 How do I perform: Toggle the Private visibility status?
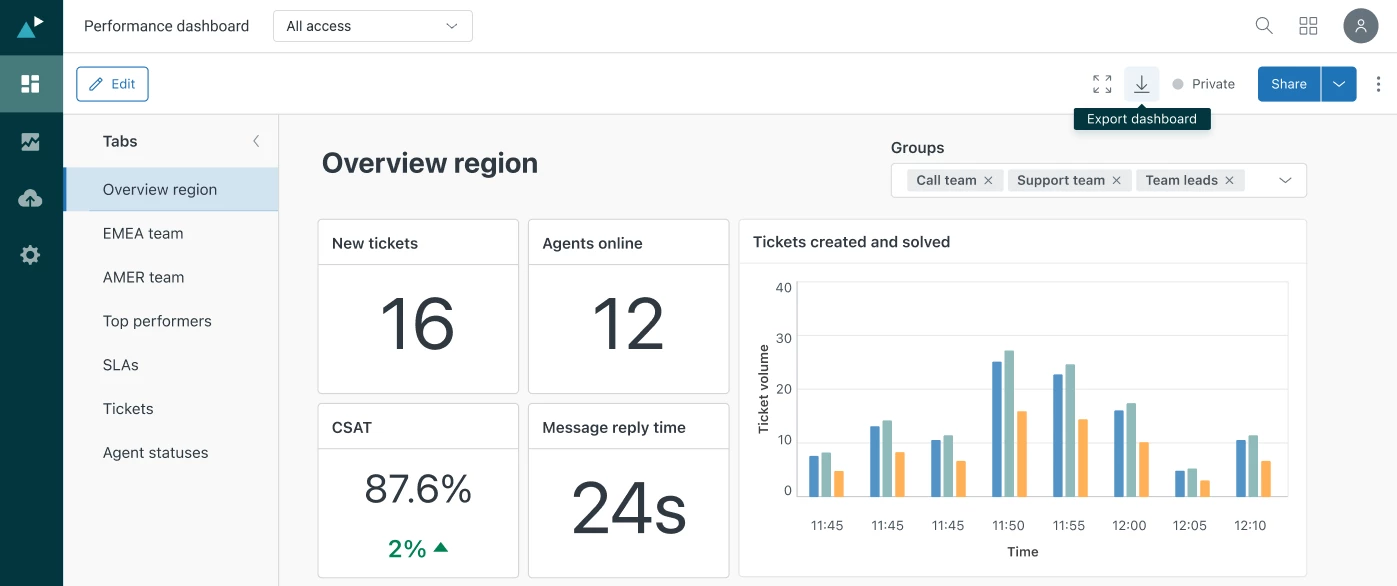pos(1204,84)
